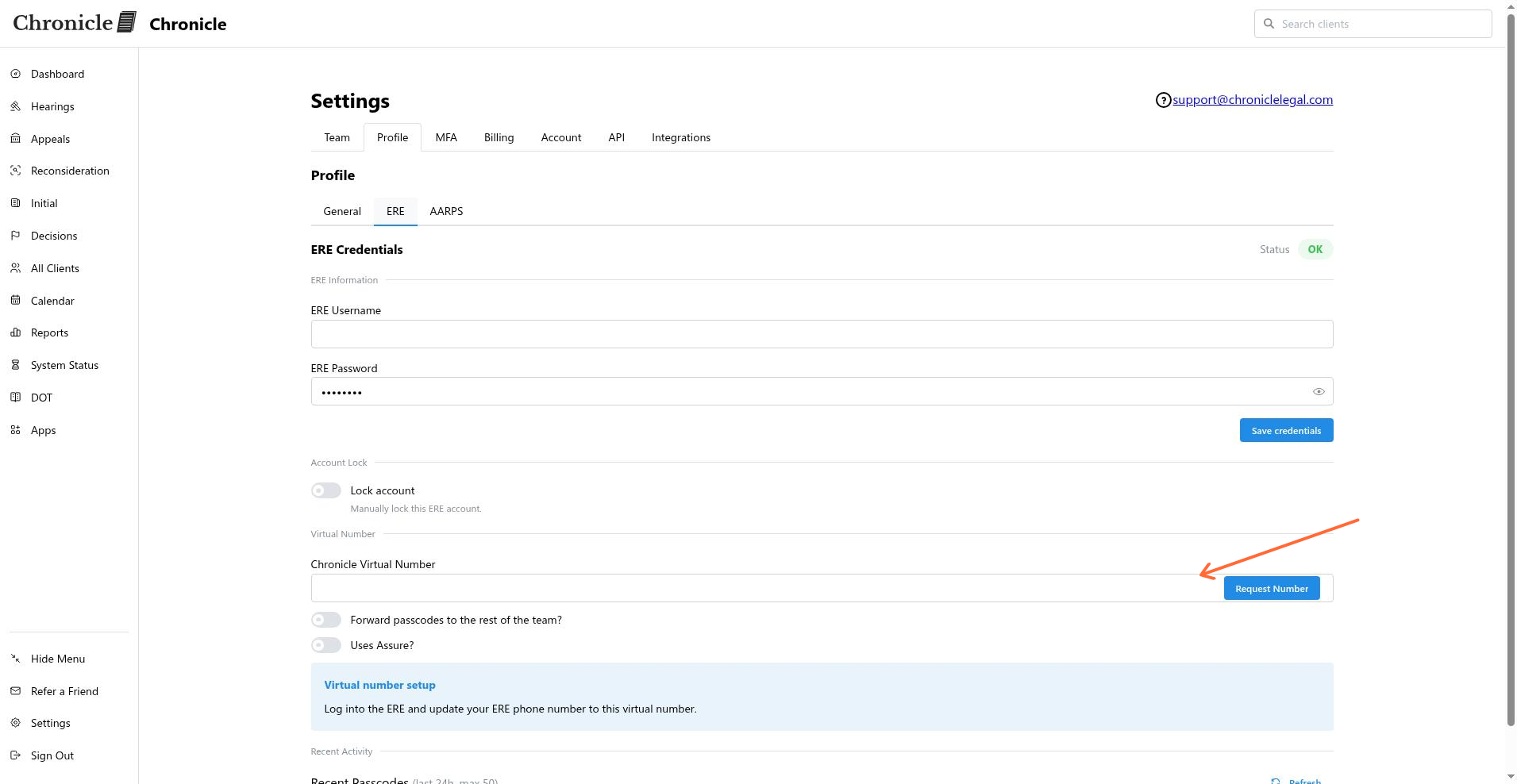The height and width of the screenshot is (784, 1517).
Task: Go to the Account tab
Action: pos(561,137)
